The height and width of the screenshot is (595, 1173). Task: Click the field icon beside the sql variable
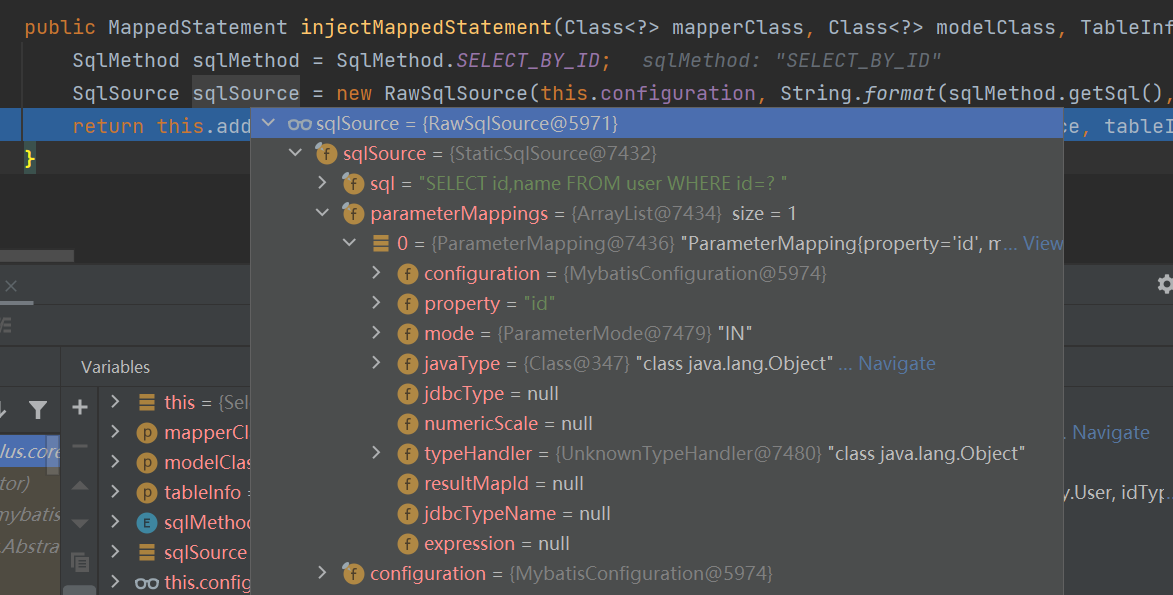pyautogui.click(x=354, y=183)
